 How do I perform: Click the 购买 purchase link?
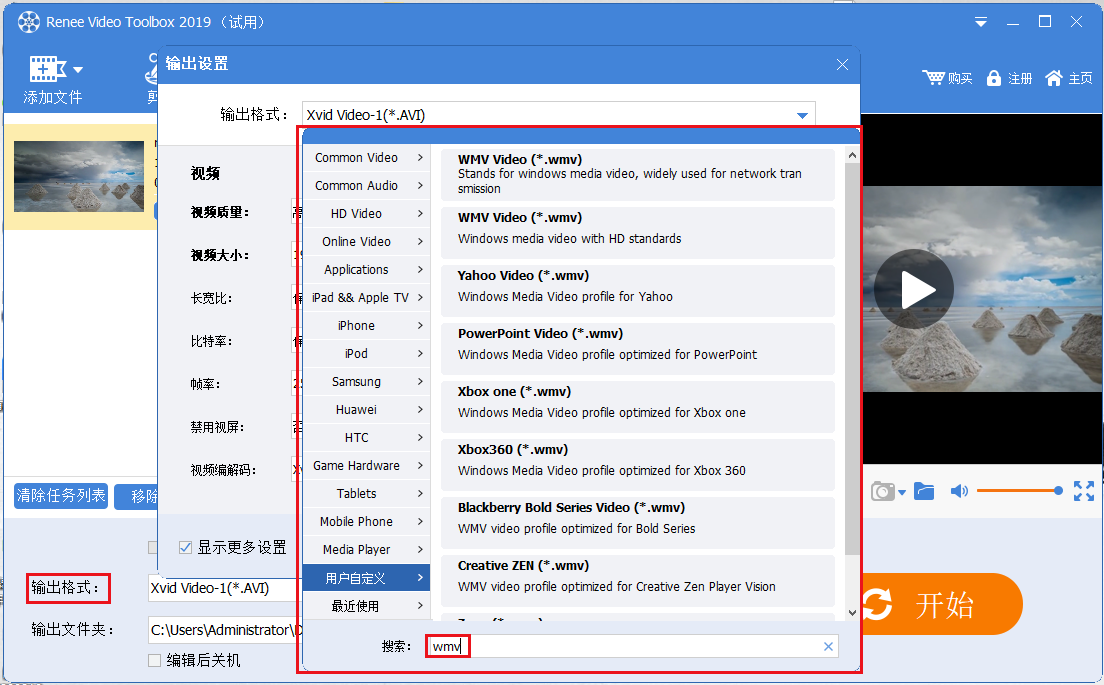(x=960, y=78)
